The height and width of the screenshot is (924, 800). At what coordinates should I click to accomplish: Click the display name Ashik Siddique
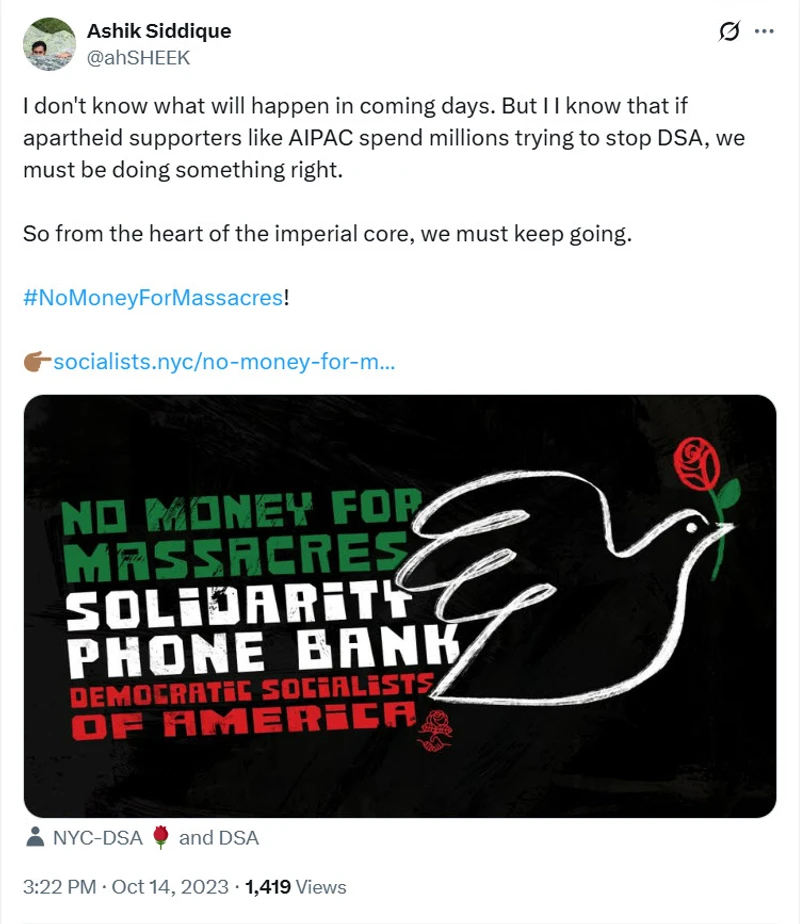click(159, 31)
